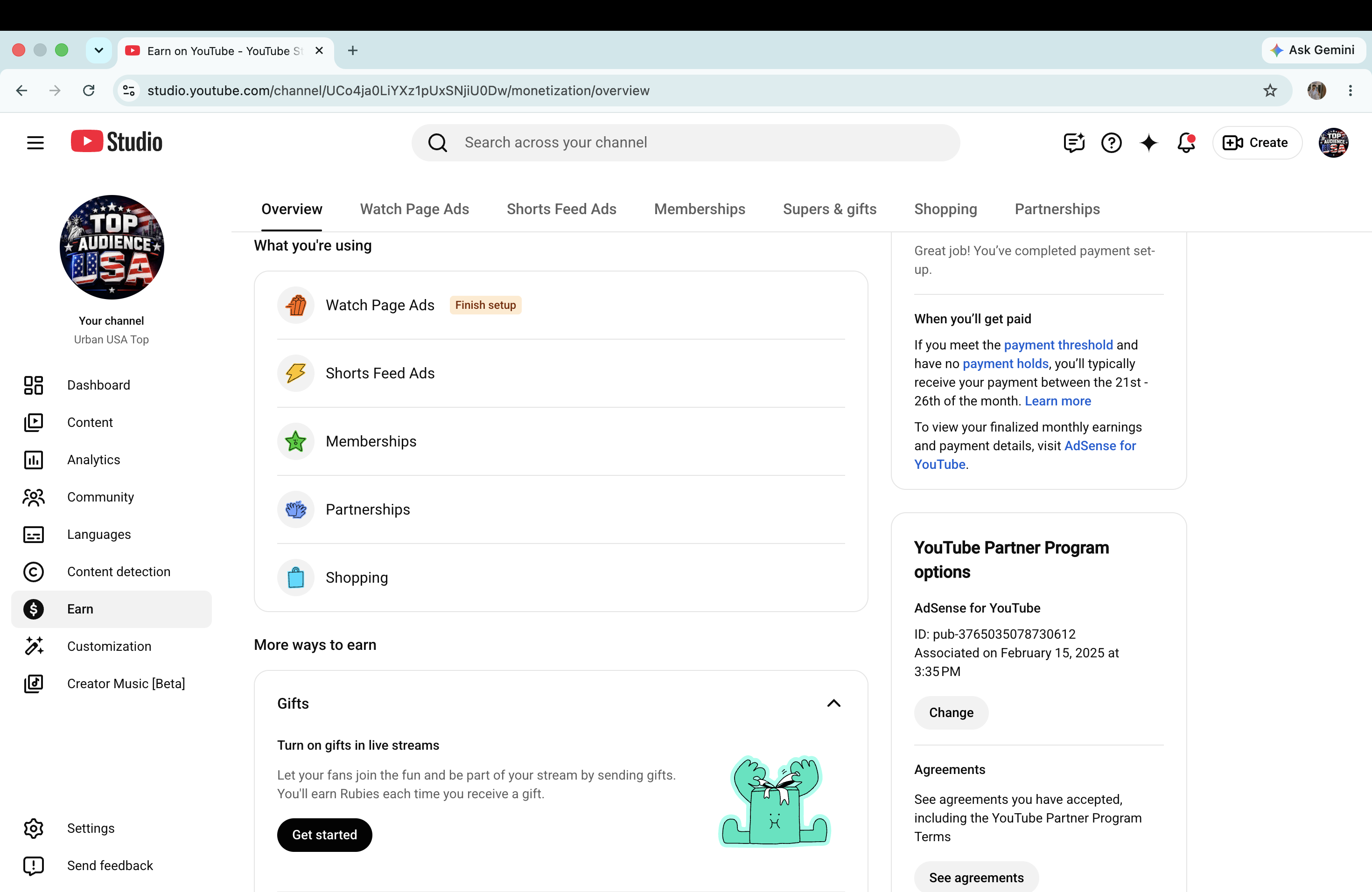Select the Overview tab
Viewport: 1372px width, 892px height.
click(x=292, y=209)
